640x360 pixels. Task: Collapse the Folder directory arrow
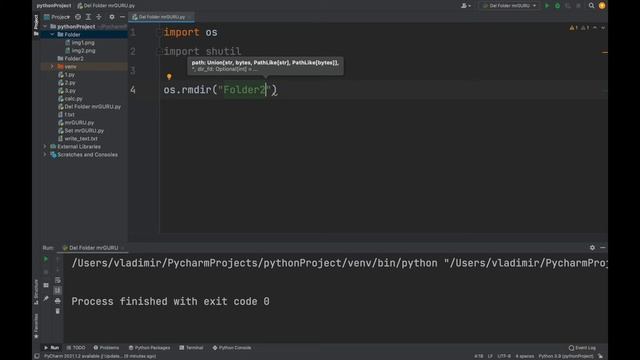52,35
